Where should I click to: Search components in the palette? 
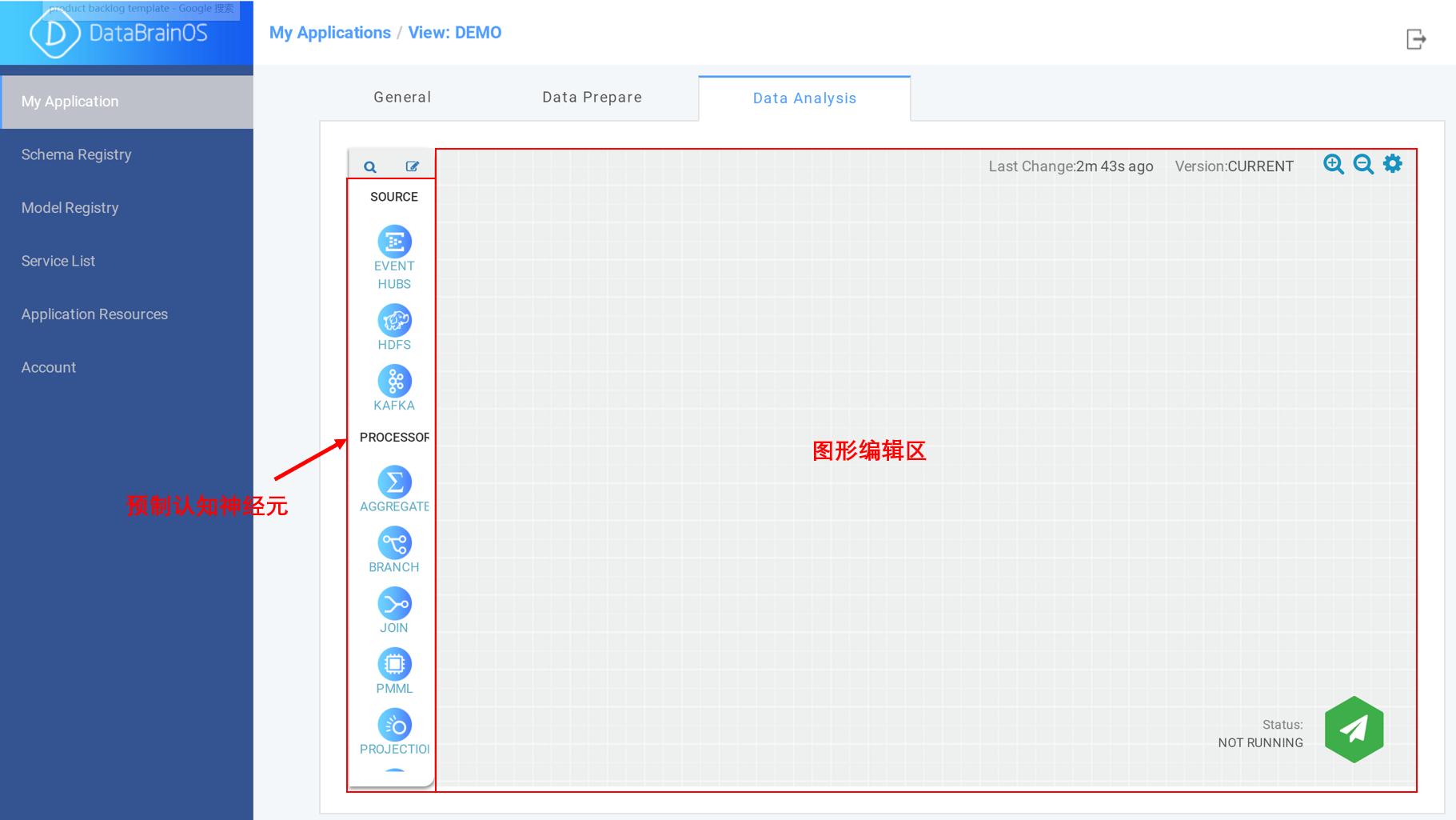point(370,166)
